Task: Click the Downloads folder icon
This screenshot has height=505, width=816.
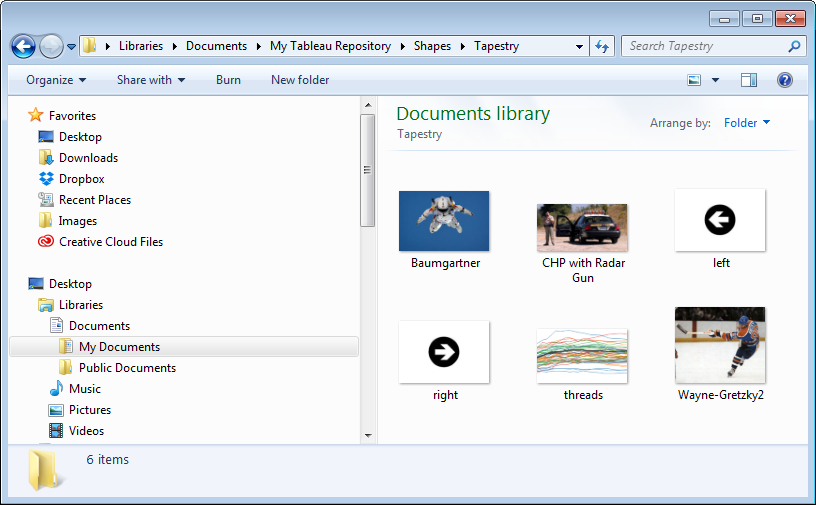Action: (x=46, y=157)
